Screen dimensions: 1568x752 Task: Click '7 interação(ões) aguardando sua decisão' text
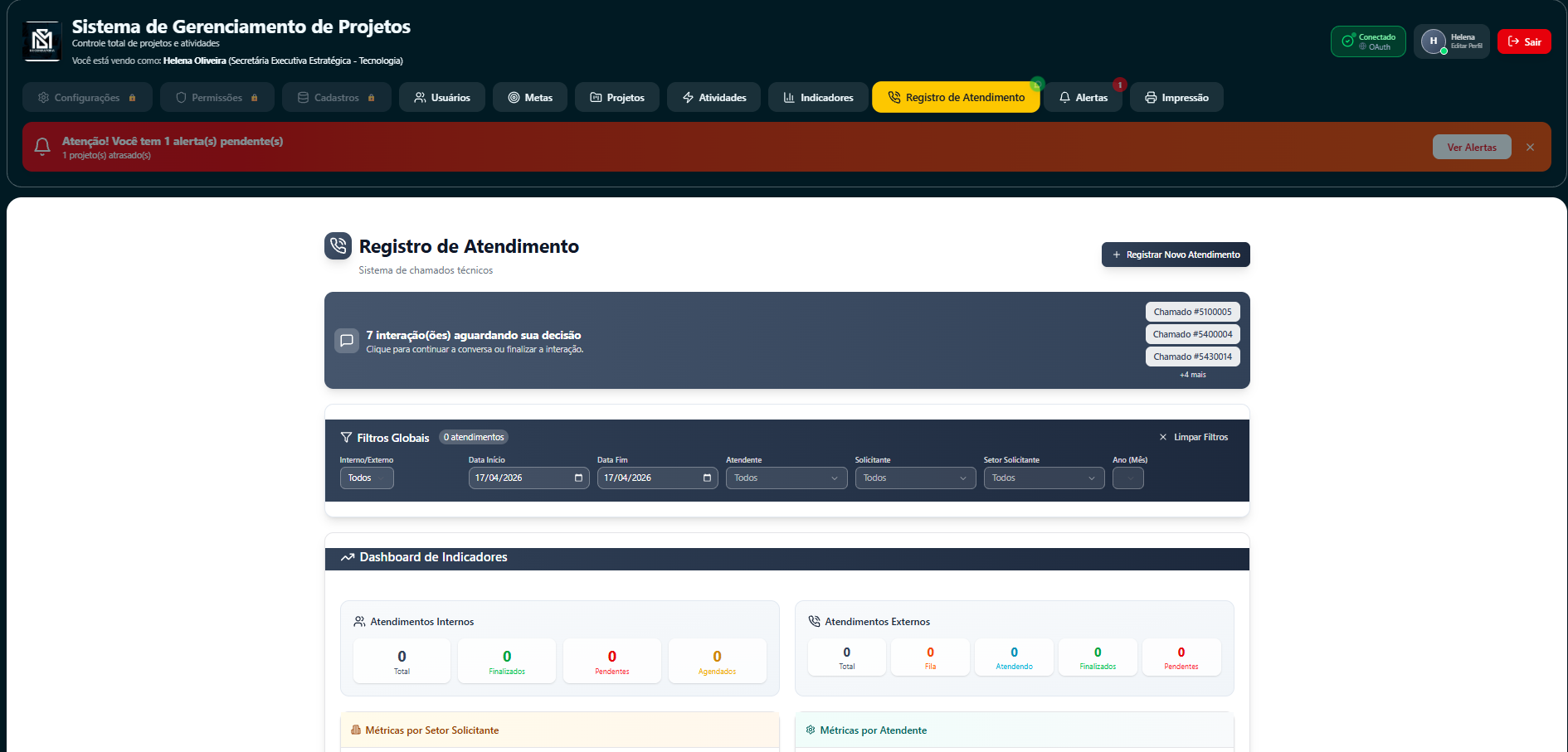pyautogui.click(x=474, y=335)
